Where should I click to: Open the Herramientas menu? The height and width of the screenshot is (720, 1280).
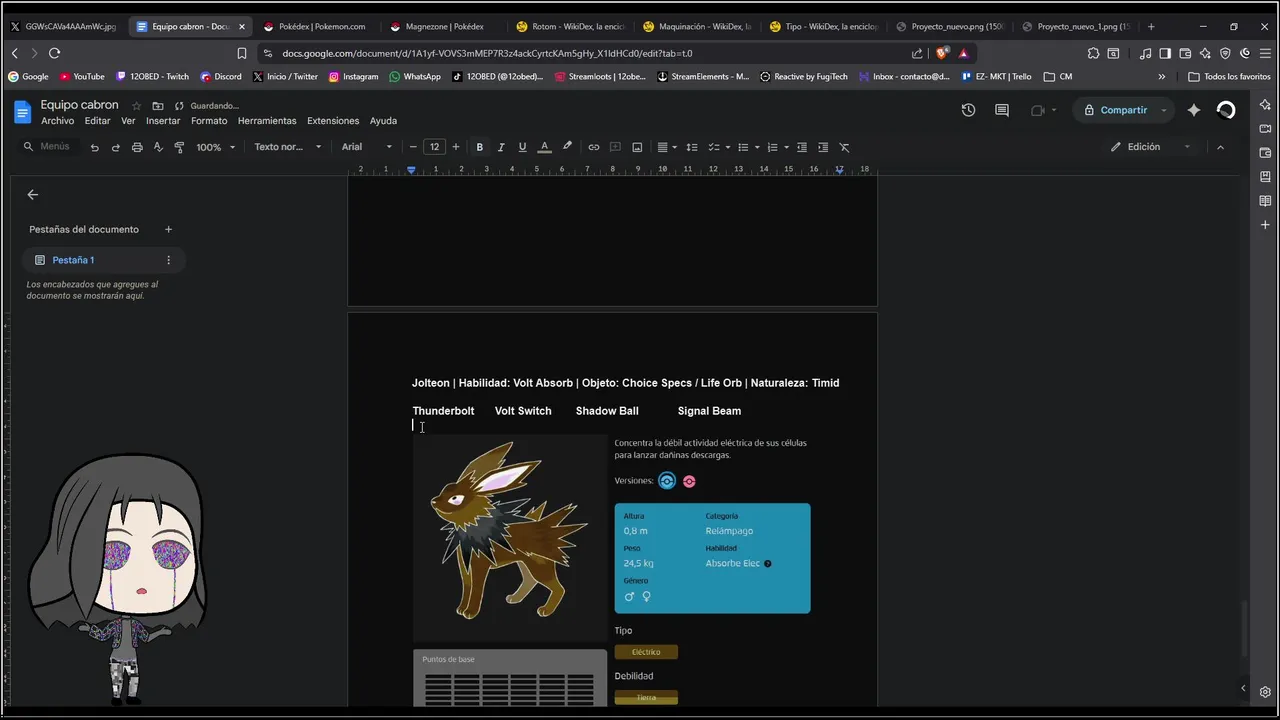[x=267, y=121]
